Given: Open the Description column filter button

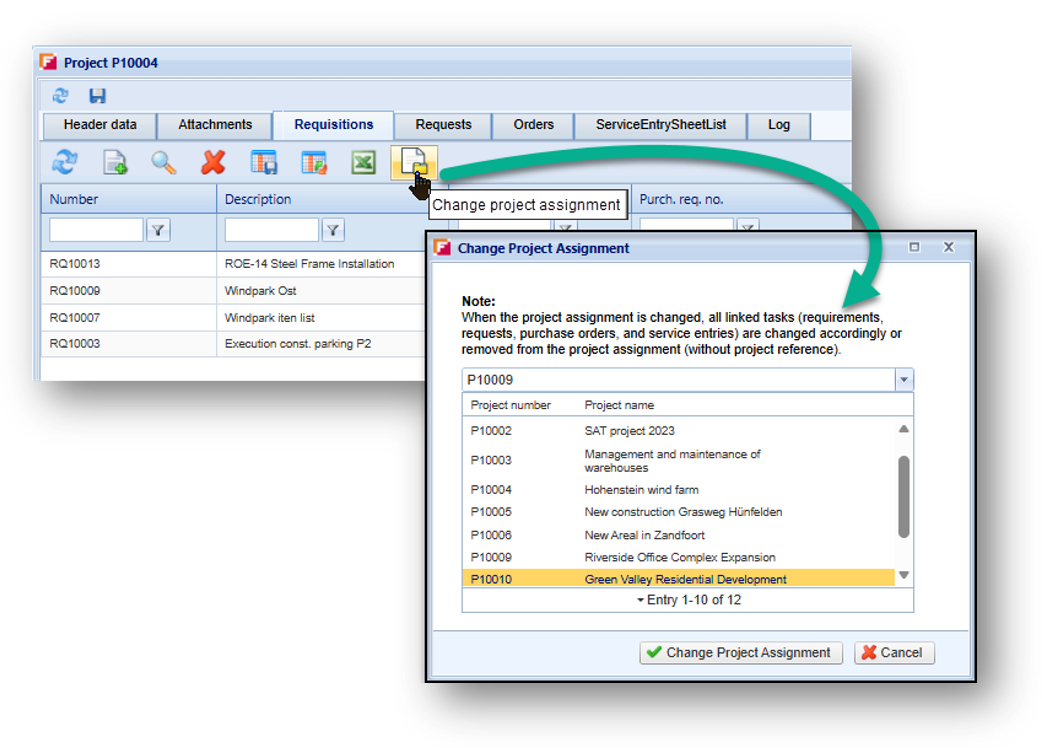Looking at the screenshot, I should coord(333,231).
